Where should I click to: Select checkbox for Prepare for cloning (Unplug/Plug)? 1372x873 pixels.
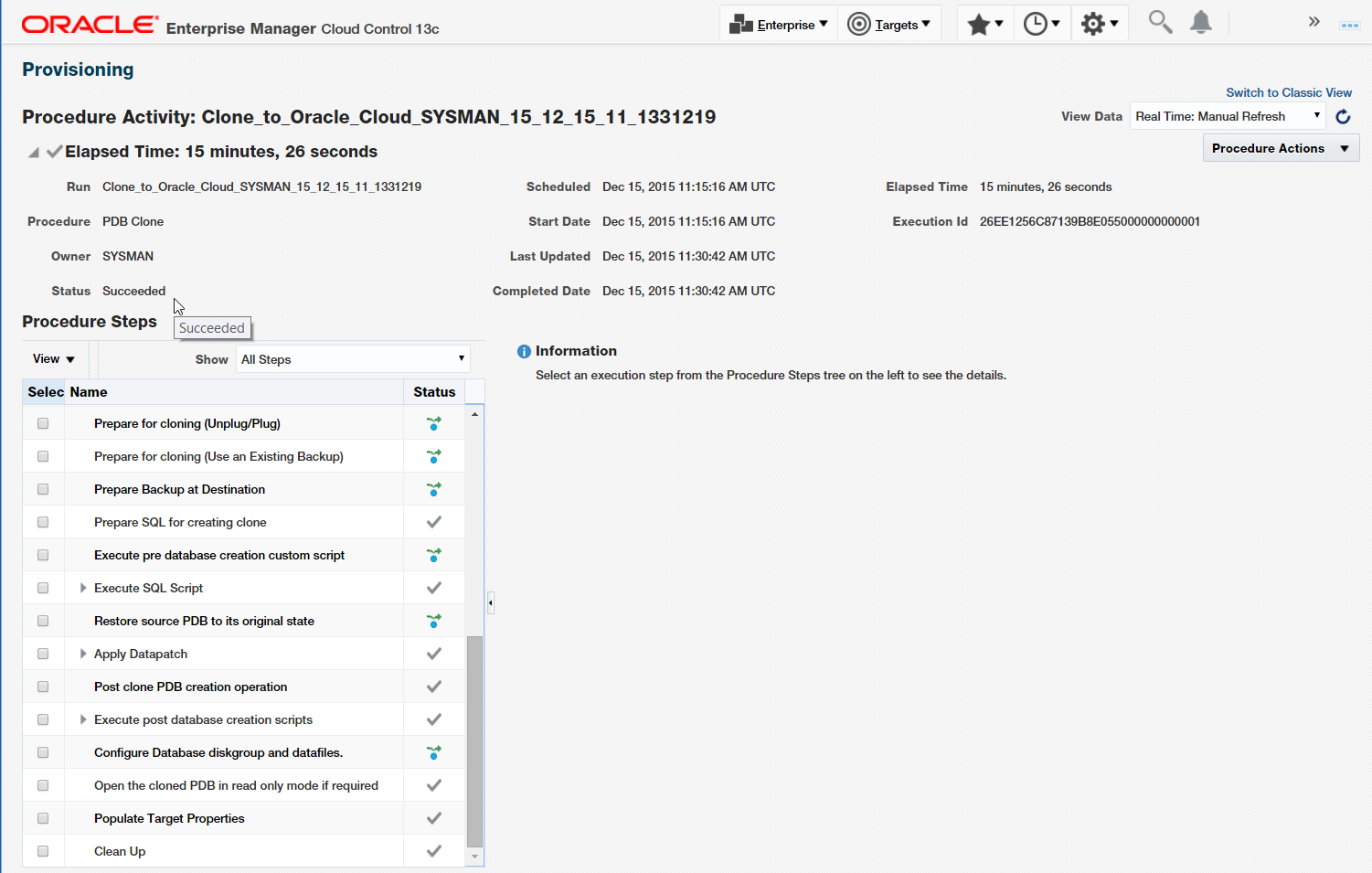point(43,423)
